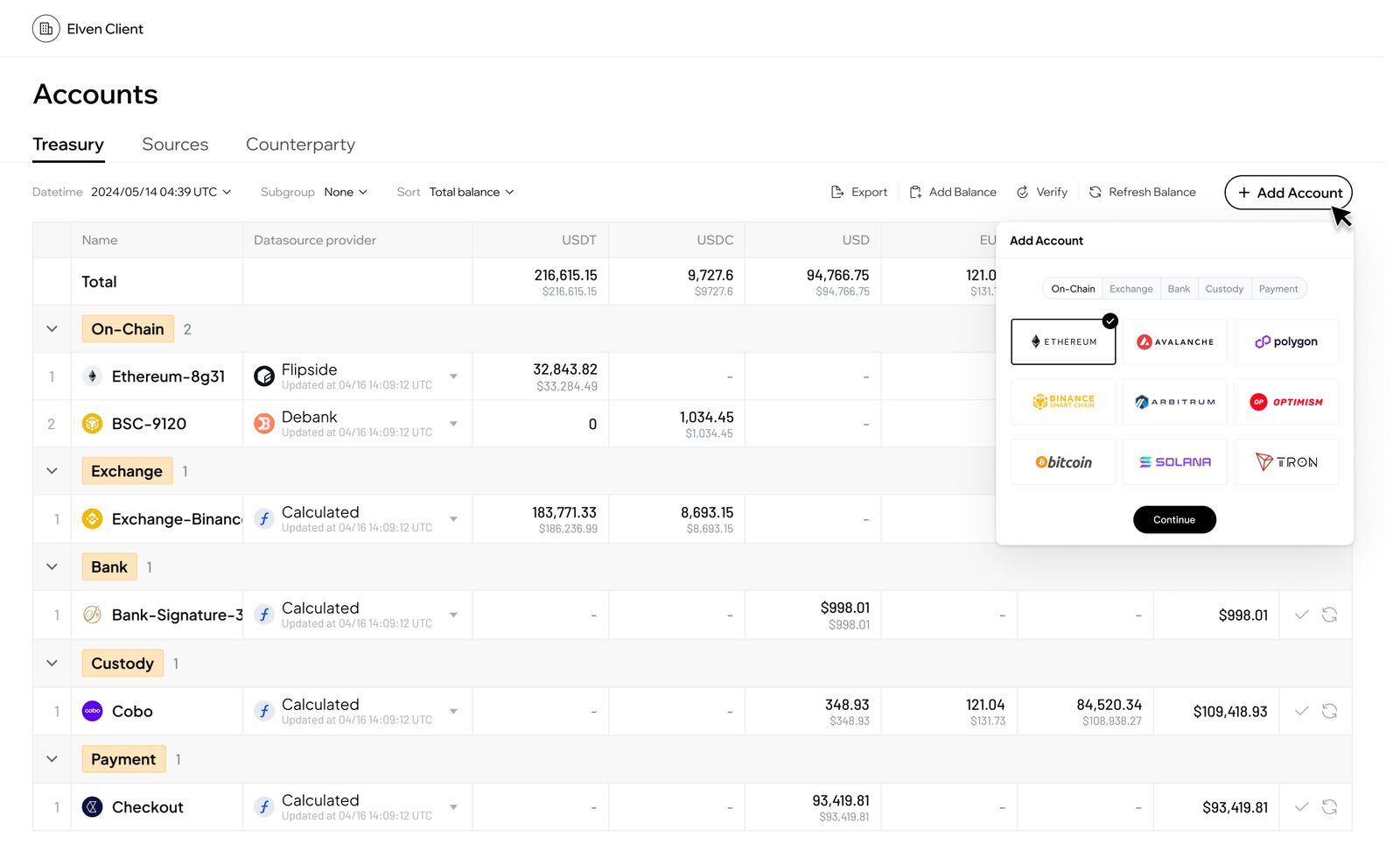The image size is (1400, 858).
Task: Select the Ethereum network option
Action: 1062,341
